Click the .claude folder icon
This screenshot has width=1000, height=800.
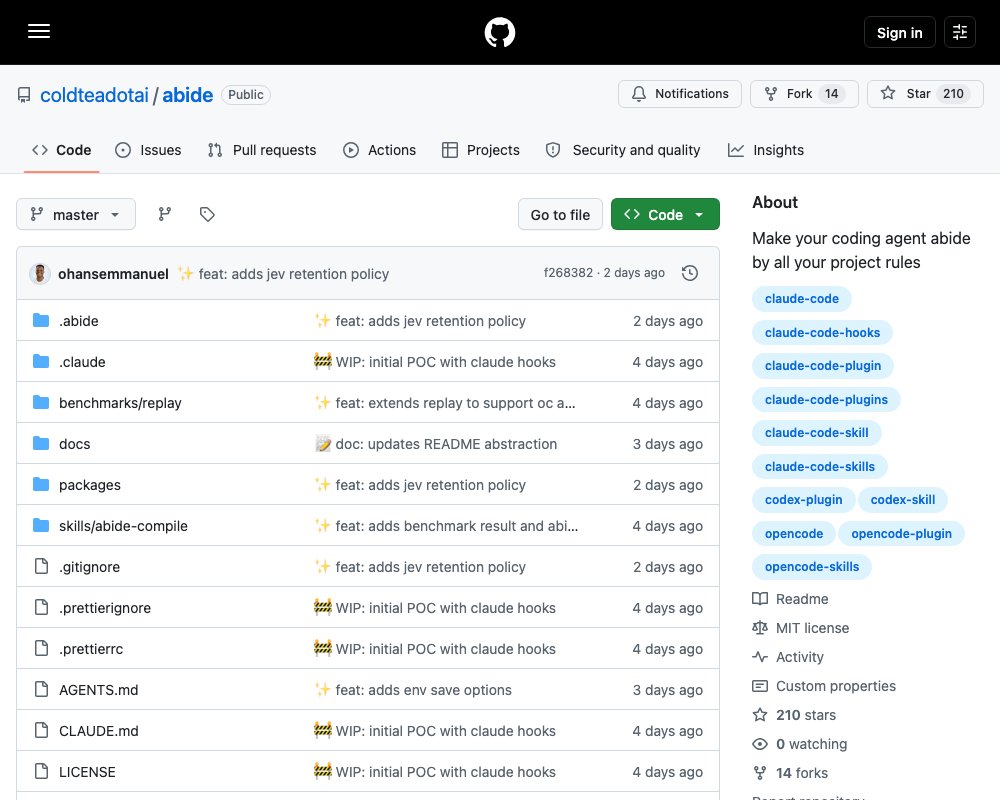[x=41, y=362]
